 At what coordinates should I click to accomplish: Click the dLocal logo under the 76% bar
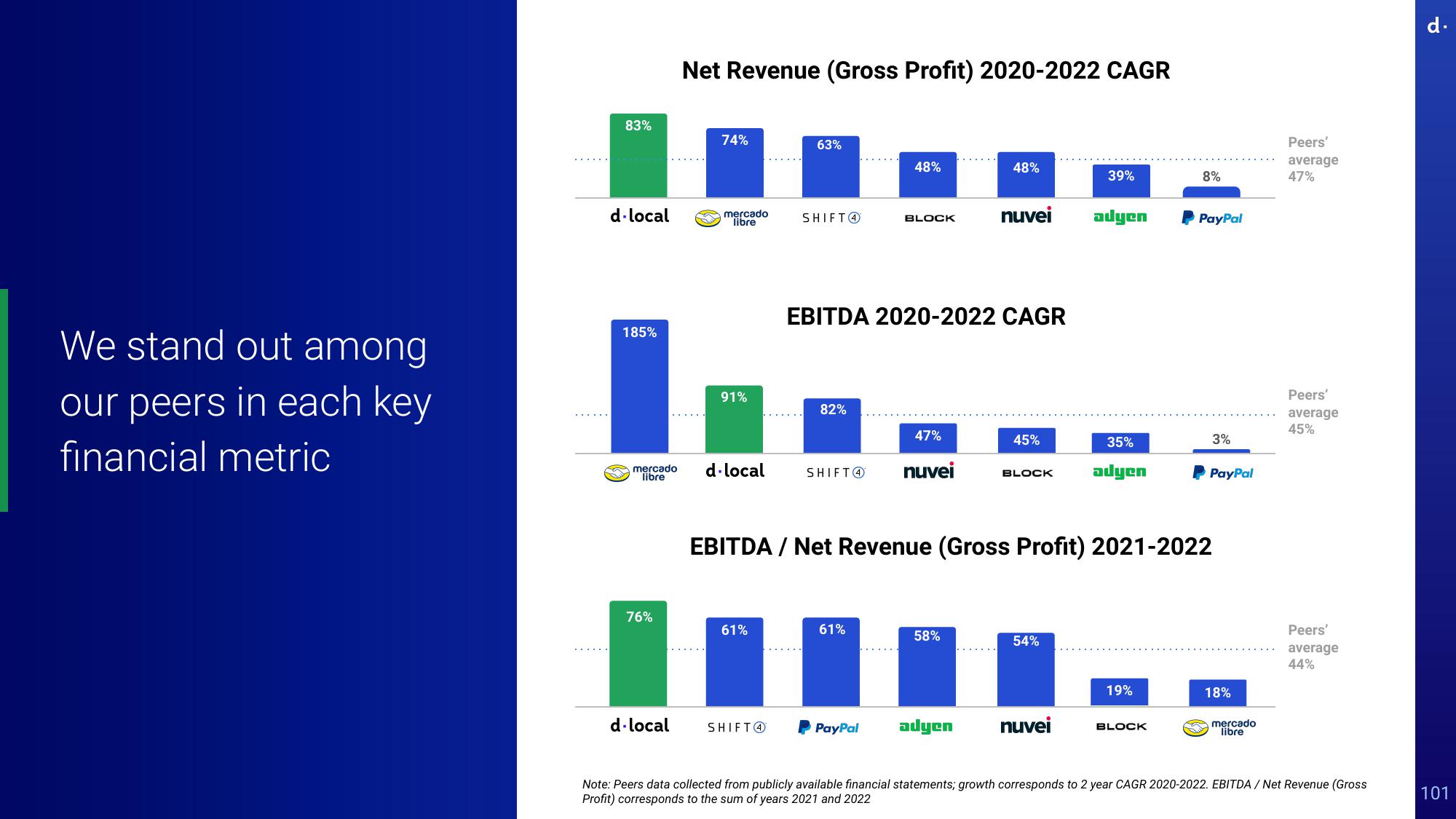pyautogui.click(x=639, y=726)
